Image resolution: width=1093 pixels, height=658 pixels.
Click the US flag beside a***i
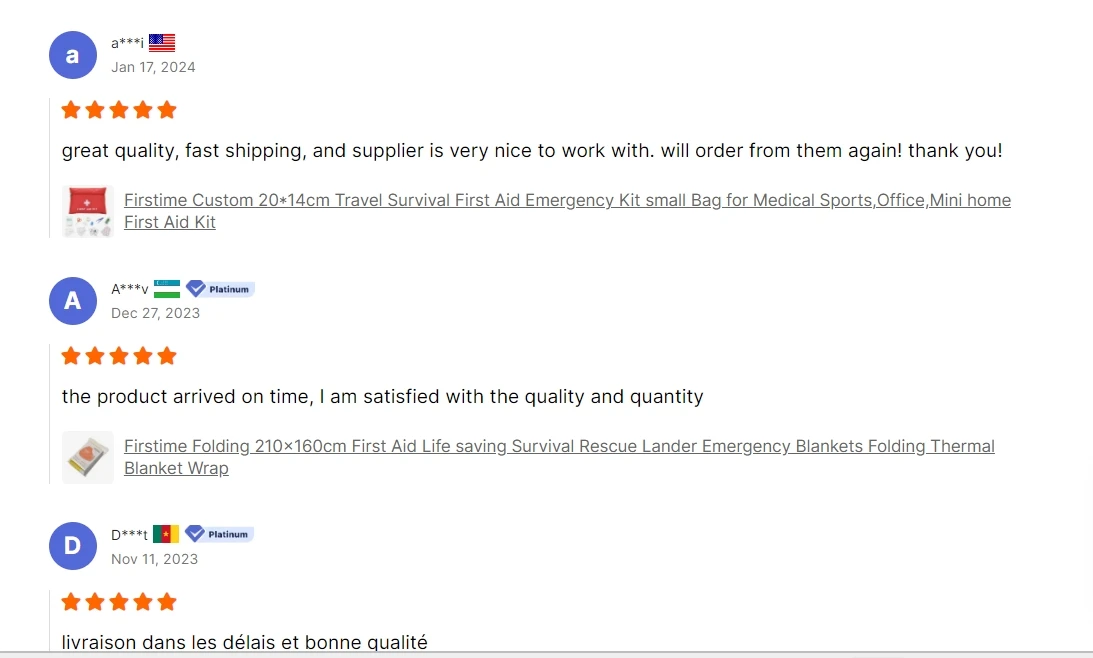(x=162, y=42)
